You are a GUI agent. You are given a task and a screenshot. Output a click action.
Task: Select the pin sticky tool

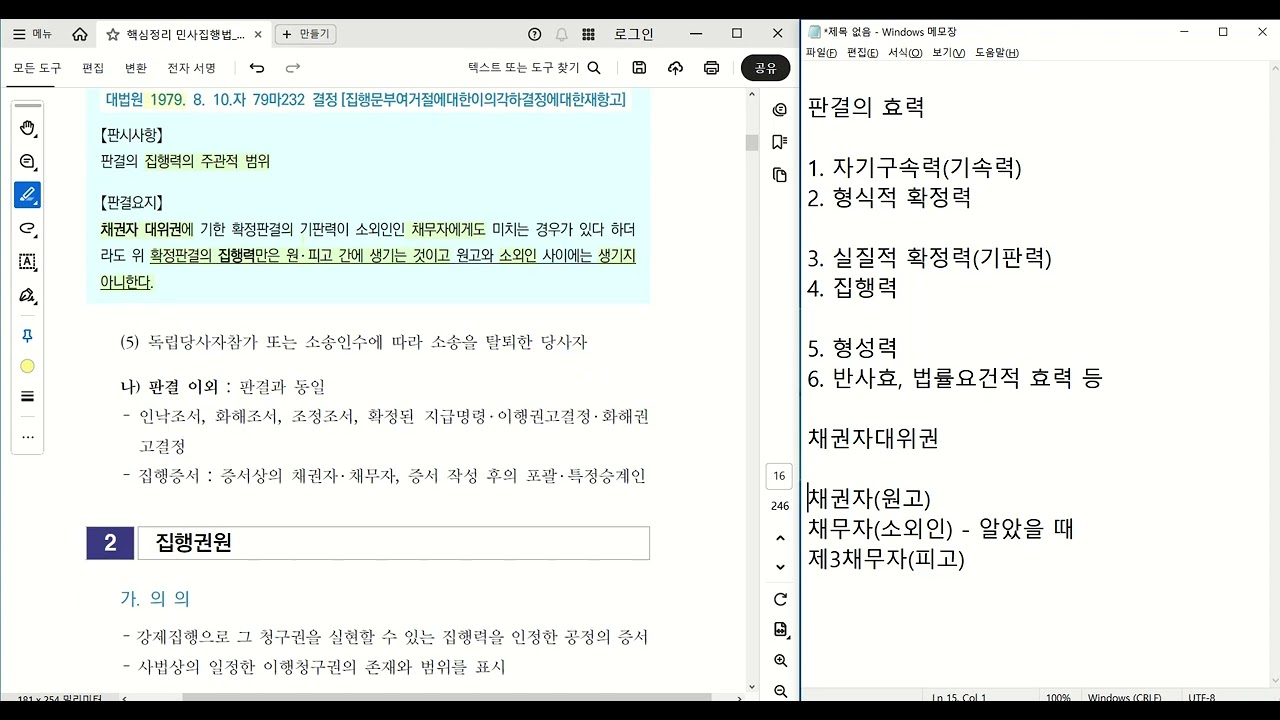[28, 336]
